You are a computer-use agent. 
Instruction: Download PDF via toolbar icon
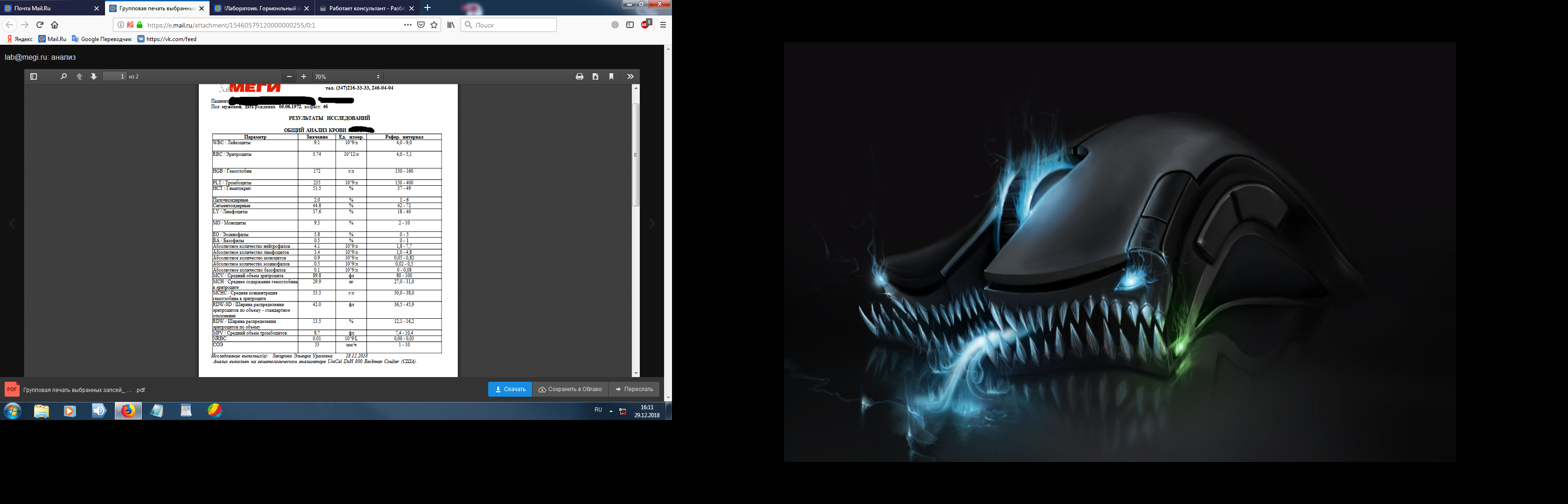(x=595, y=77)
